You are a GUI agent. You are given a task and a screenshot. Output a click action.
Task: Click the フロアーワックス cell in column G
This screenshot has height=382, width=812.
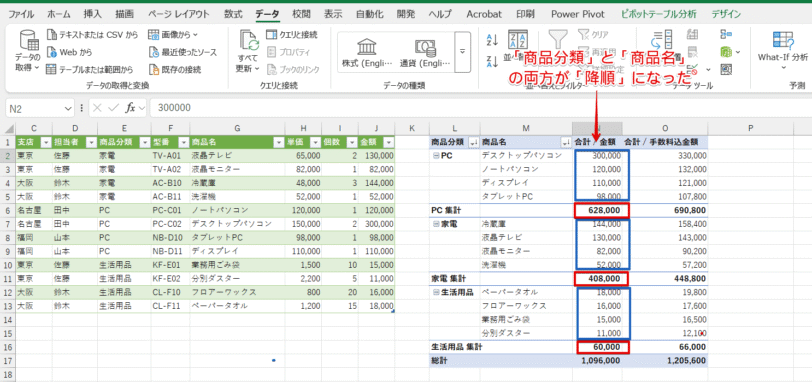(237, 292)
